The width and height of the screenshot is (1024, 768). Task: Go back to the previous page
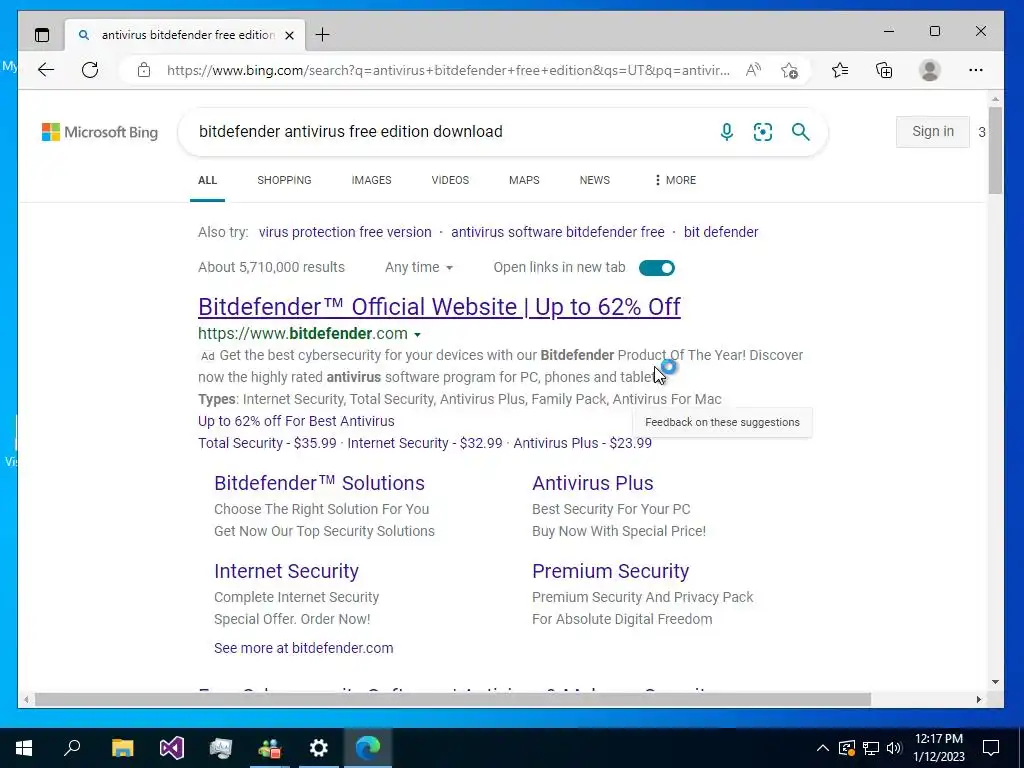pos(46,70)
